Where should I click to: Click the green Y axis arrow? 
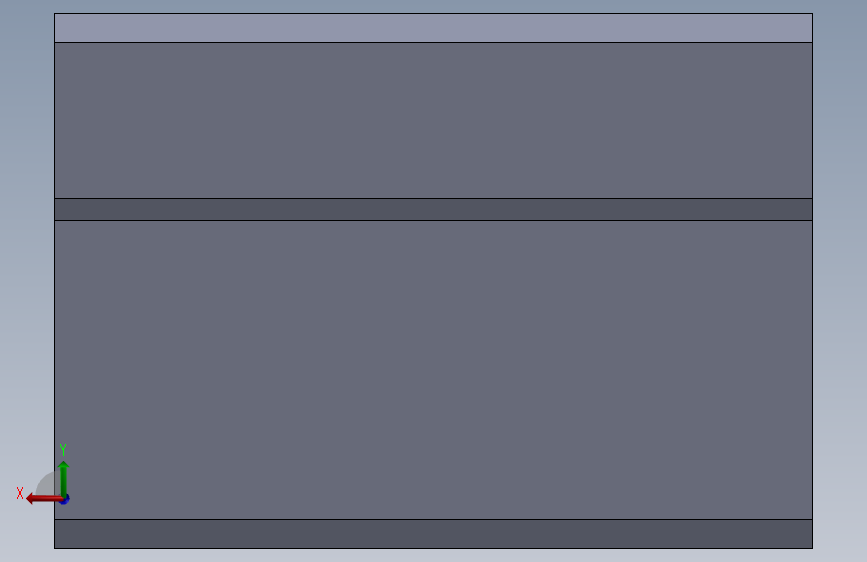(64, 479)
